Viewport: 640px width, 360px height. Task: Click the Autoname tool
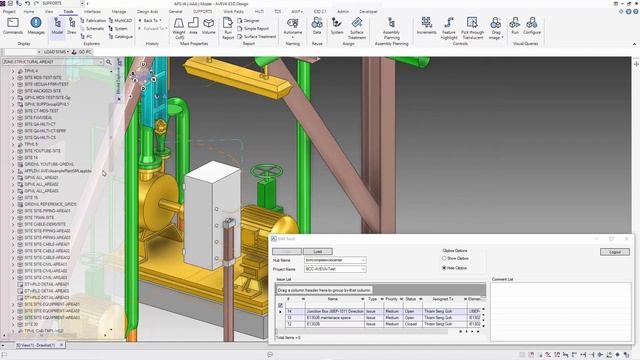pos(293,27)
